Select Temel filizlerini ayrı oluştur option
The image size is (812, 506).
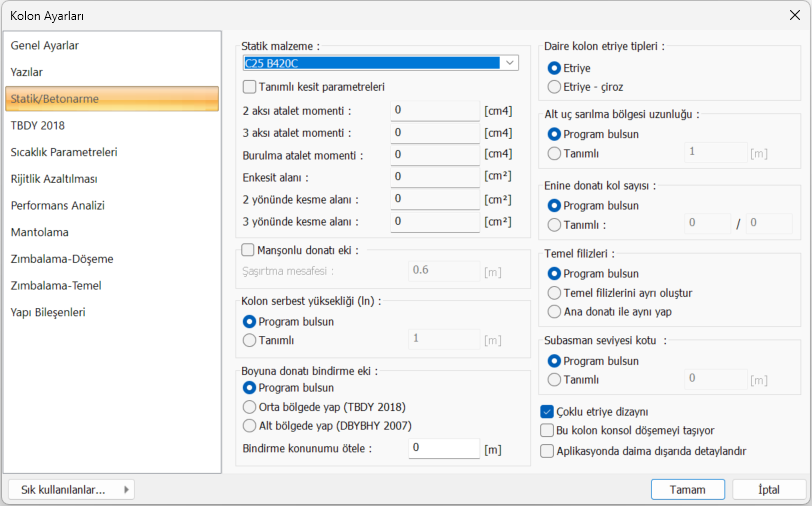555,293
